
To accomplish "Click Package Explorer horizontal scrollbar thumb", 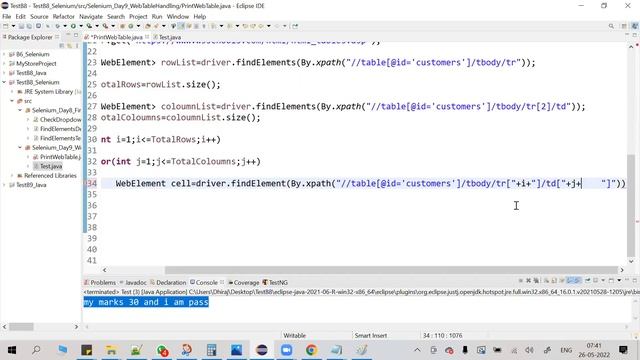I will 21,327.
